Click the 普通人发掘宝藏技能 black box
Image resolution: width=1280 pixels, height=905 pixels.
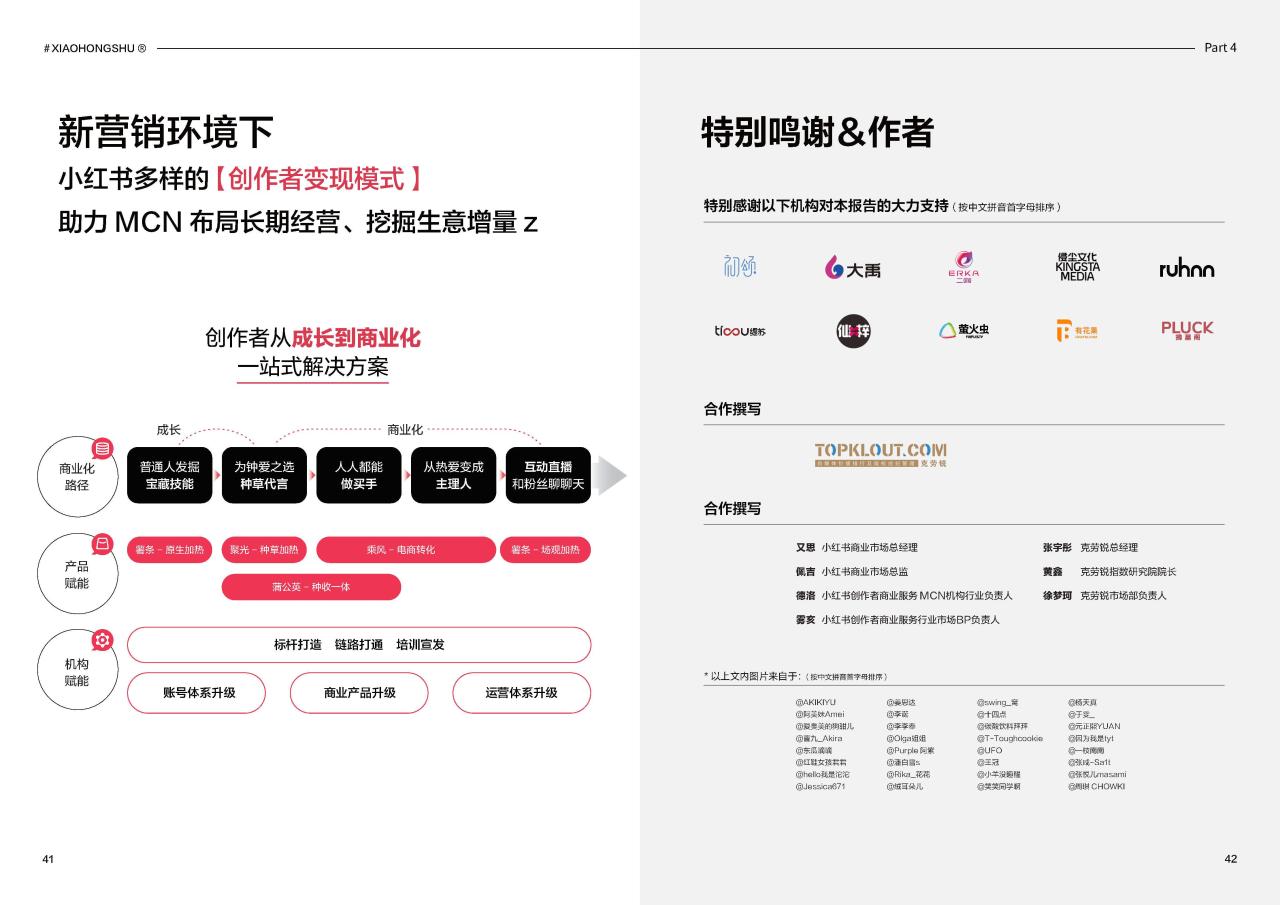pos(170,475)
